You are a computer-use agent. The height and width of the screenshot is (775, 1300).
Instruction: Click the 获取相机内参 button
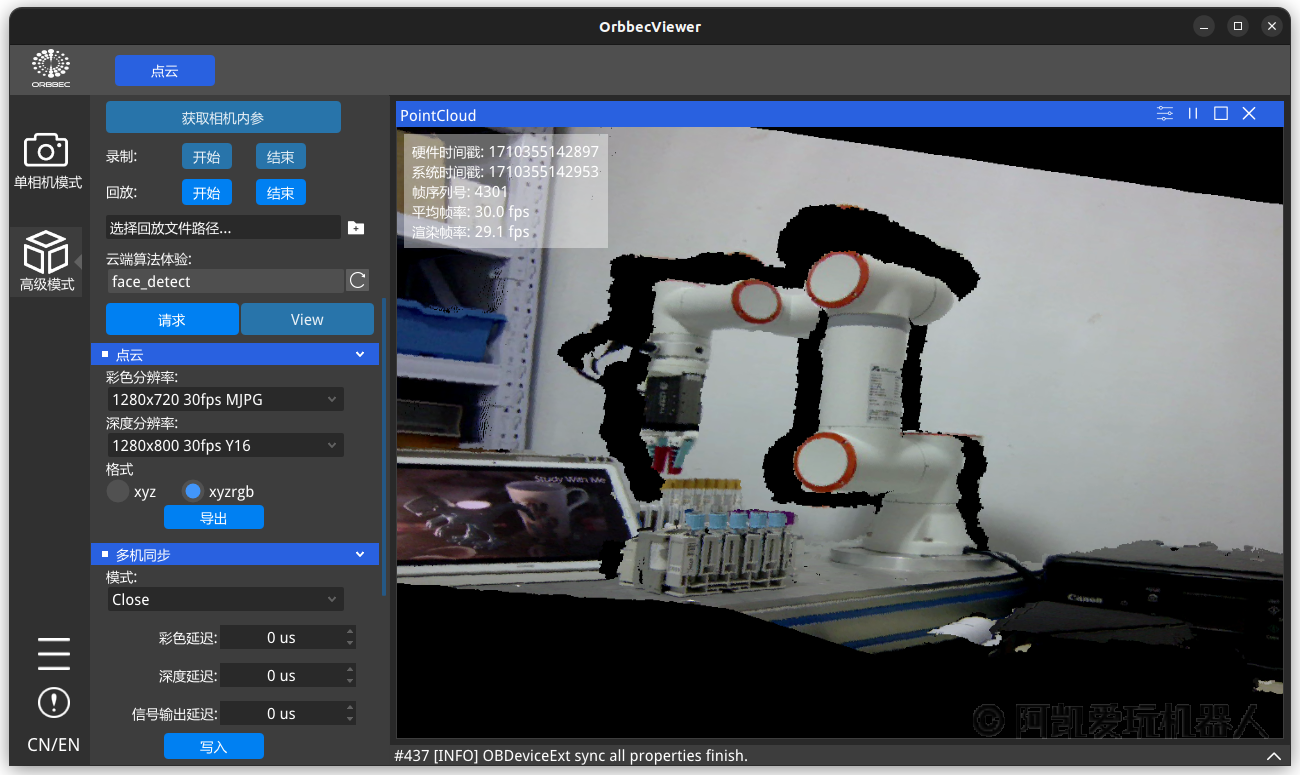pyautogui.click(x=223, y=118)
